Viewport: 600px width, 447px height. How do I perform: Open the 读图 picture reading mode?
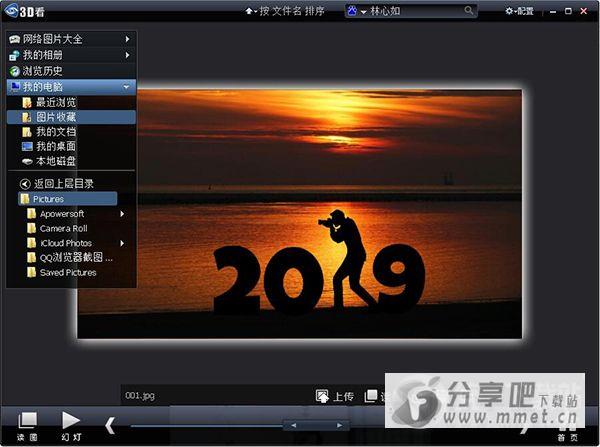point(27,426)
